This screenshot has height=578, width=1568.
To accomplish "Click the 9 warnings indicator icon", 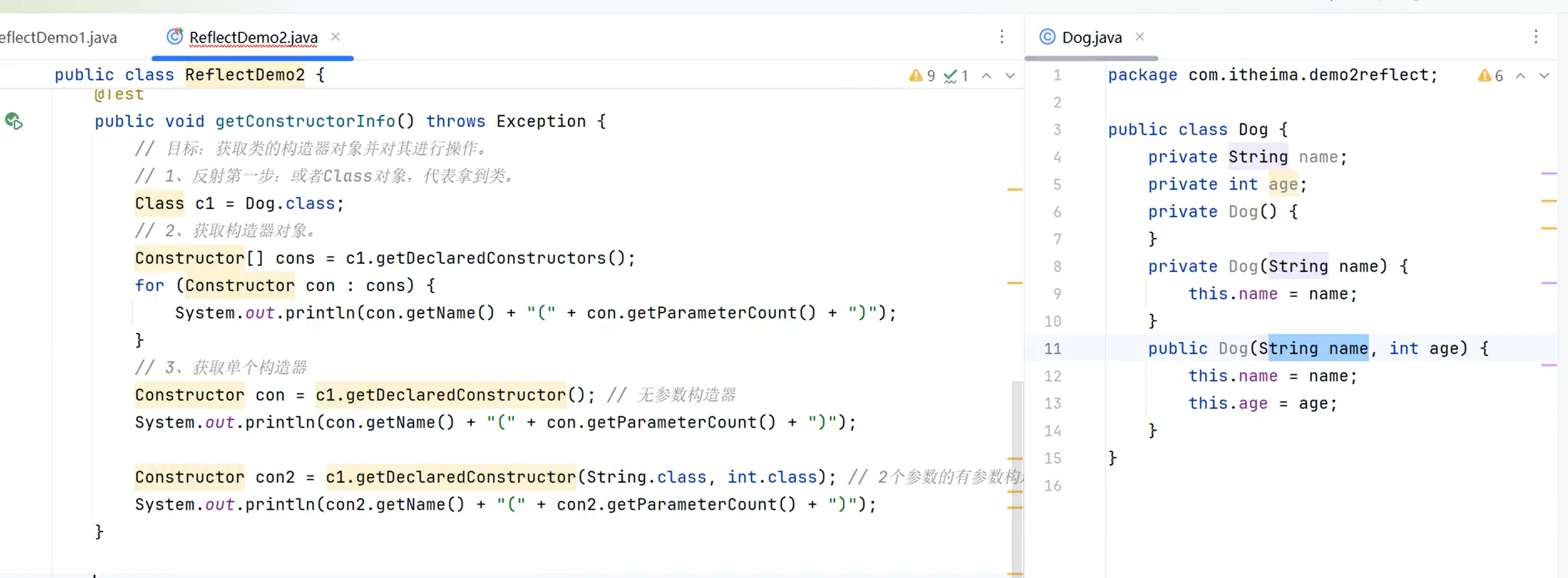I will 916,75.
